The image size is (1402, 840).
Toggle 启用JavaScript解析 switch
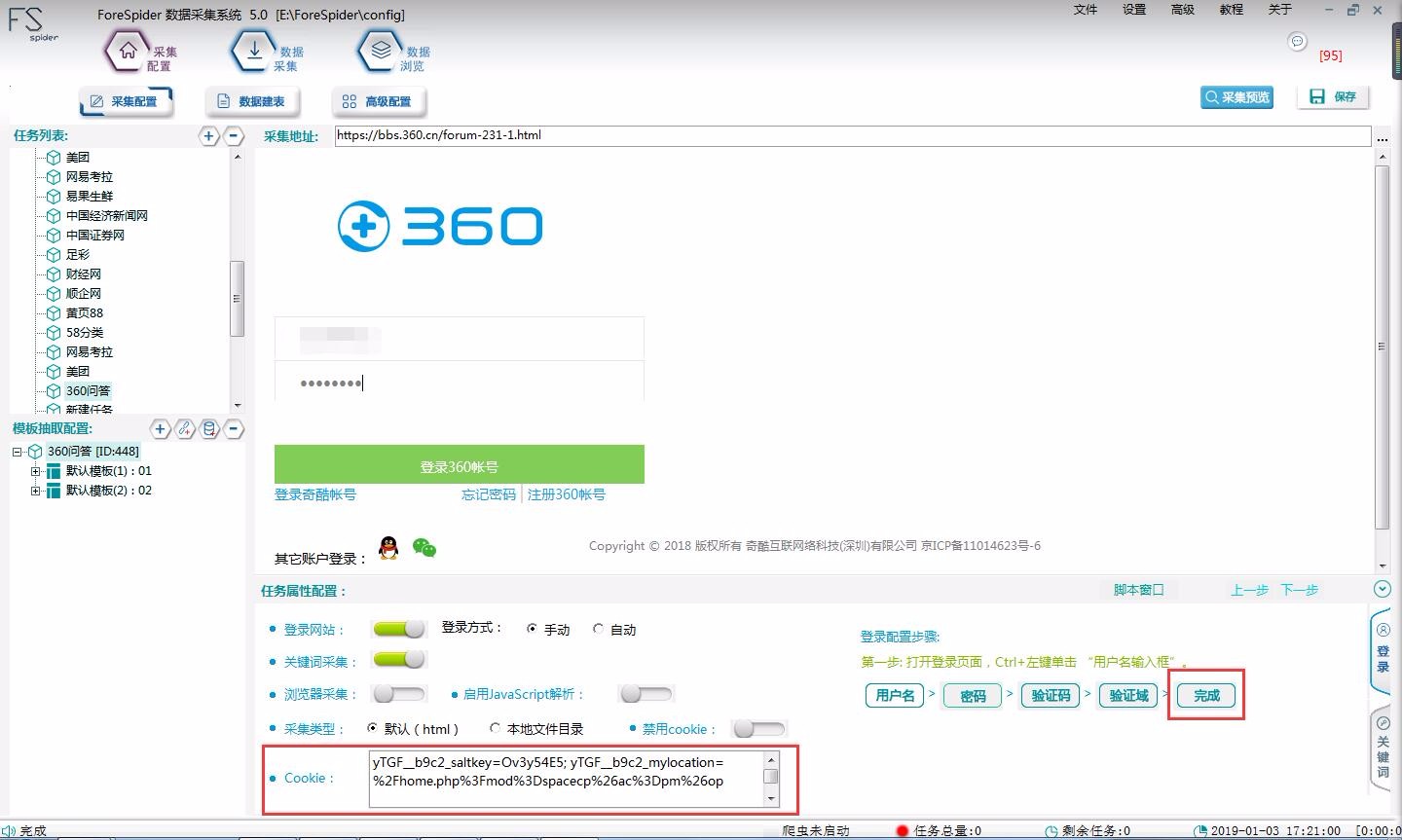[646, 694]
